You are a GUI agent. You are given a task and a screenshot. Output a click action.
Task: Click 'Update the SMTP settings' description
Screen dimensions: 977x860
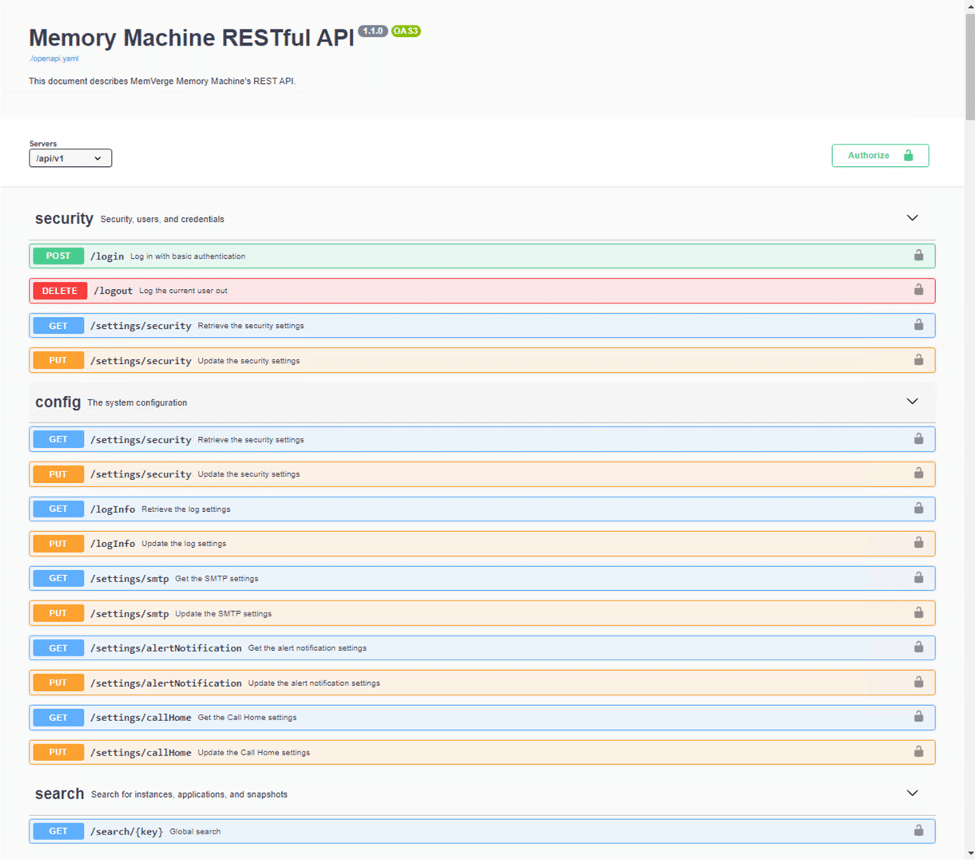pyautogui.click(x=223, y=614)
